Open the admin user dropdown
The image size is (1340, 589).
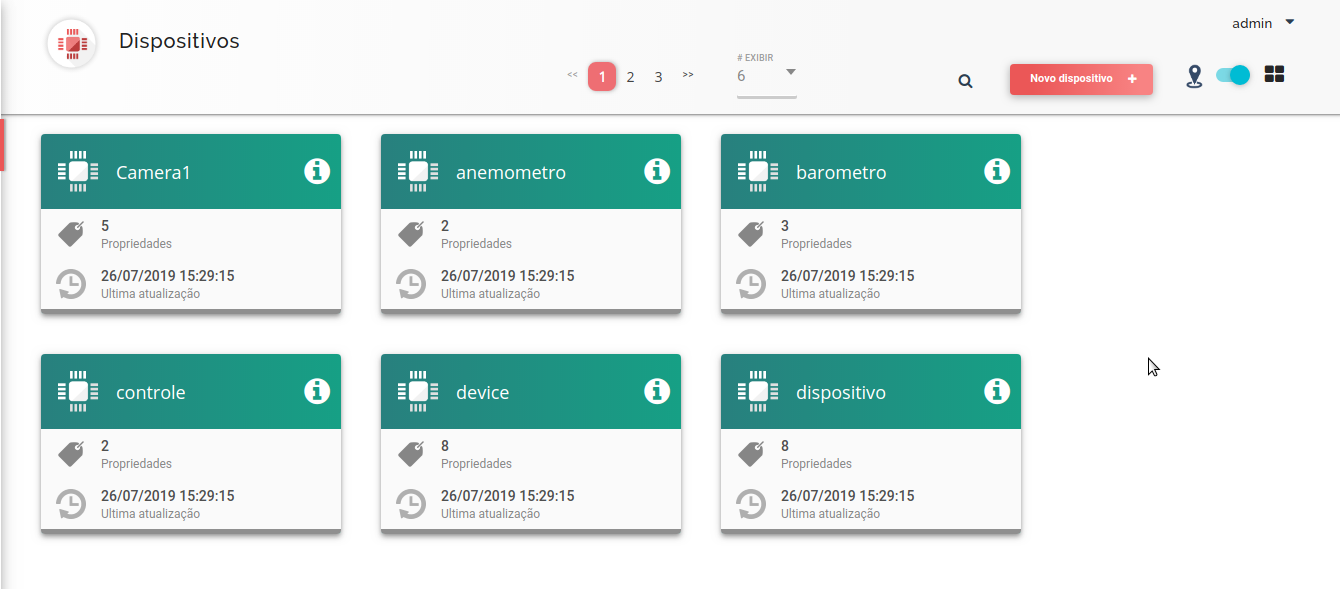1263,22
